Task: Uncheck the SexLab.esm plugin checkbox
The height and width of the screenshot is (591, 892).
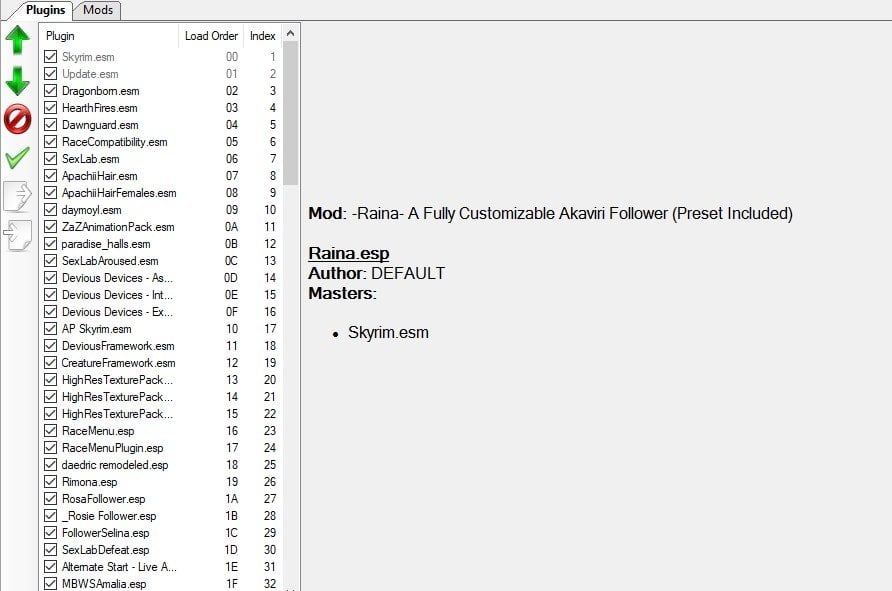Action: coord(51,159)
